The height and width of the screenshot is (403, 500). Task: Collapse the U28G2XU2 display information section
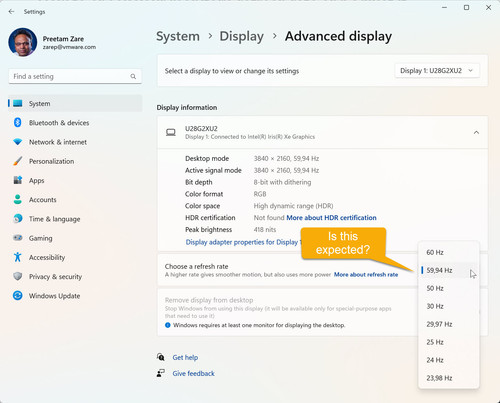[476, 133]
